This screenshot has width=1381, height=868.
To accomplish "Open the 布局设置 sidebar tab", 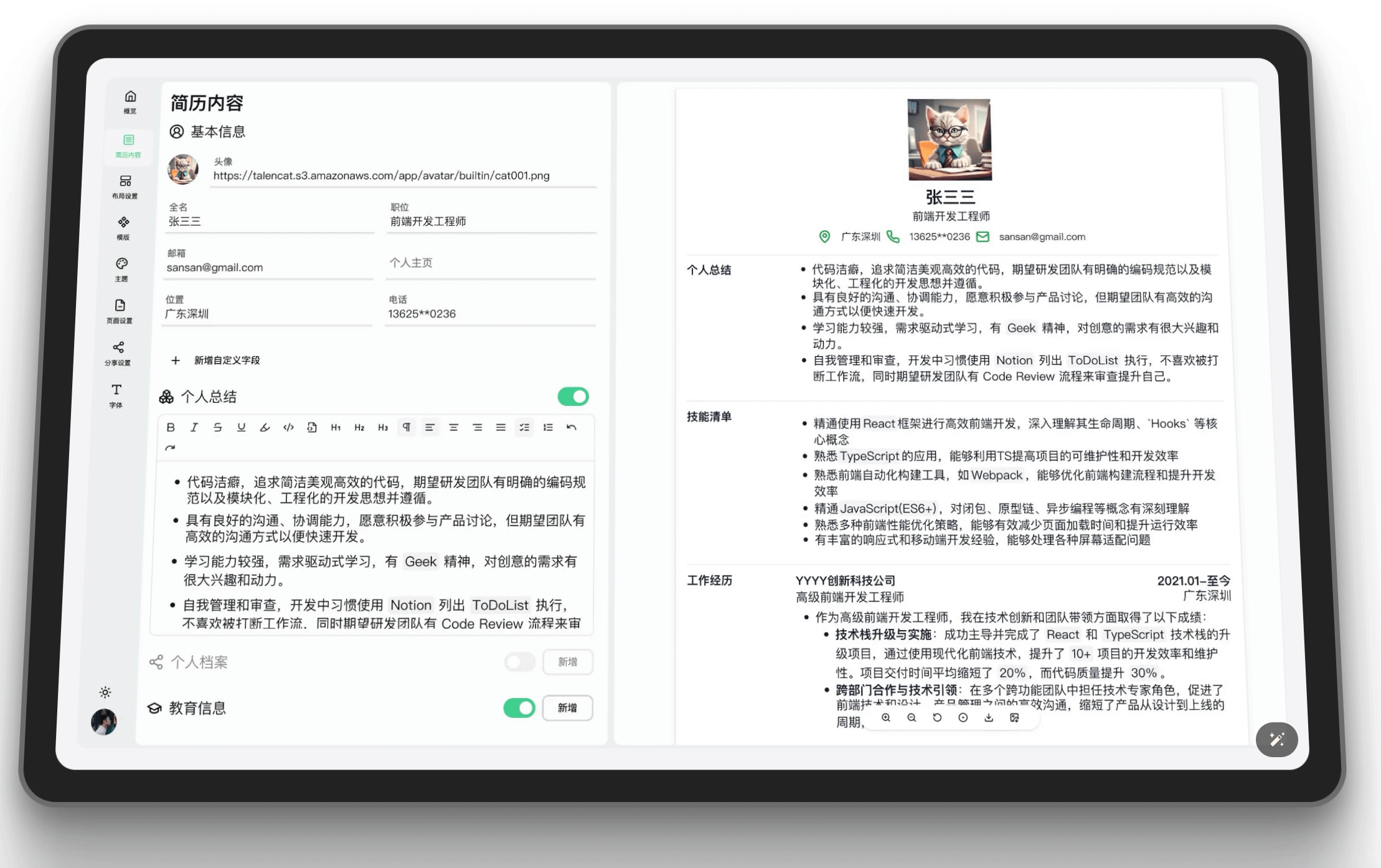I will pos(125,186).
